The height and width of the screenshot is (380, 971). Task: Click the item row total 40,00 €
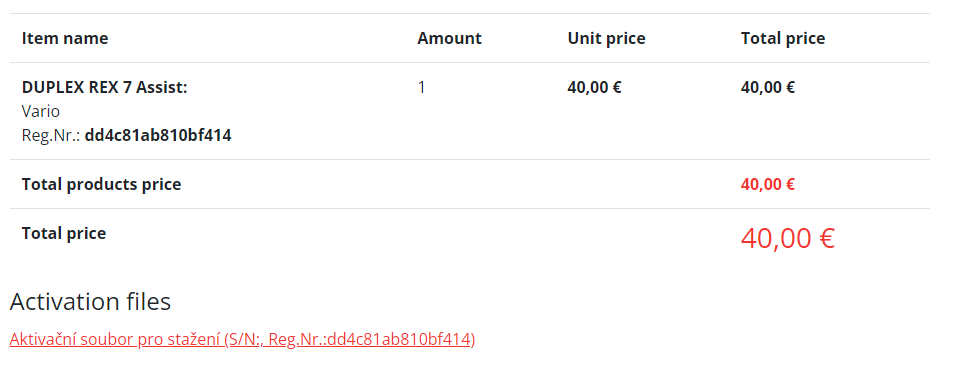[768, 87]
